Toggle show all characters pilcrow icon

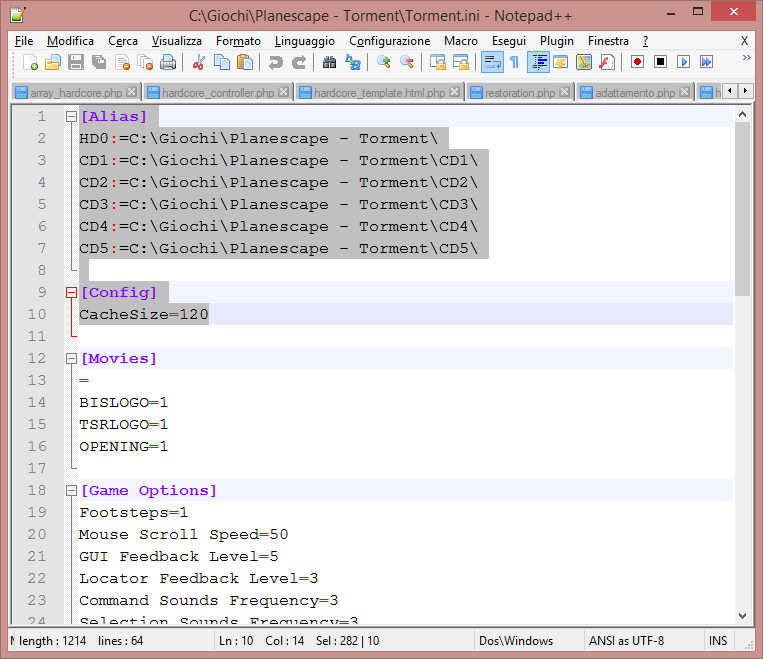514,62
